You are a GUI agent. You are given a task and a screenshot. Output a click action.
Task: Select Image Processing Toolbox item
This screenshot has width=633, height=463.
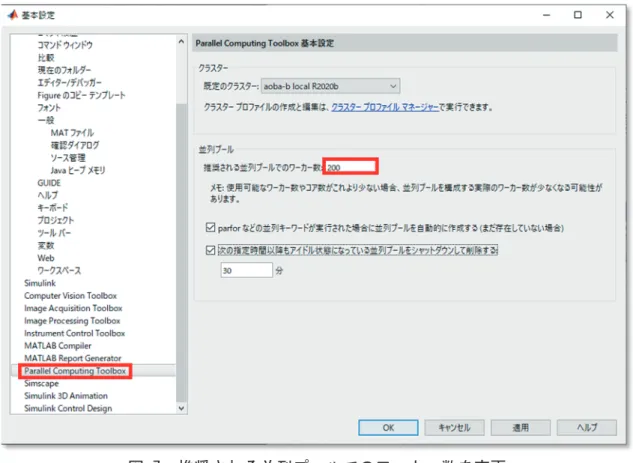[x=72, y=321]
